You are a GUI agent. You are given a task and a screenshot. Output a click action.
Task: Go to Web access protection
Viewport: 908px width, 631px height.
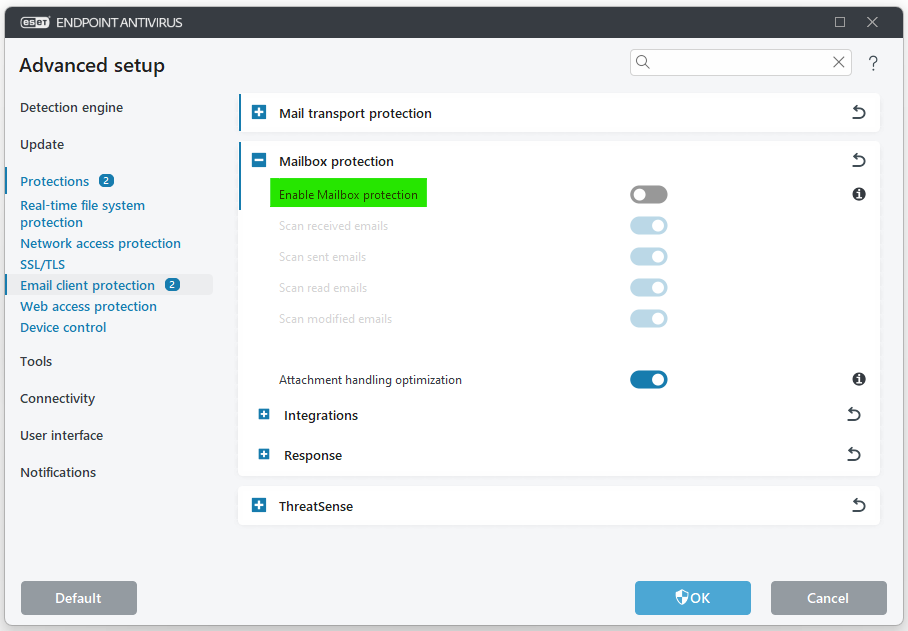pyautogui.click(x=88, y=306)
